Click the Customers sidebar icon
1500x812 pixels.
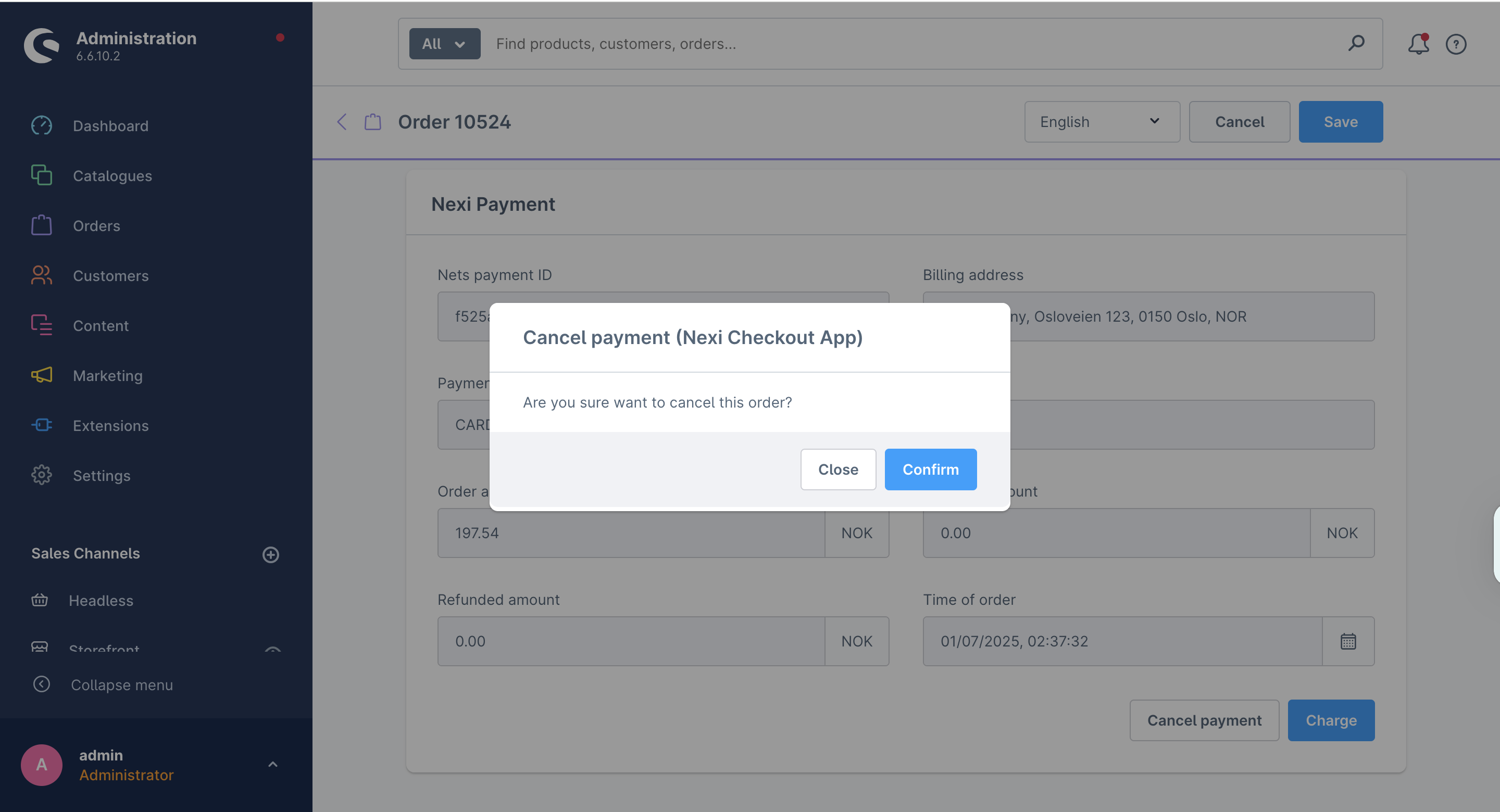coord(41,275)
